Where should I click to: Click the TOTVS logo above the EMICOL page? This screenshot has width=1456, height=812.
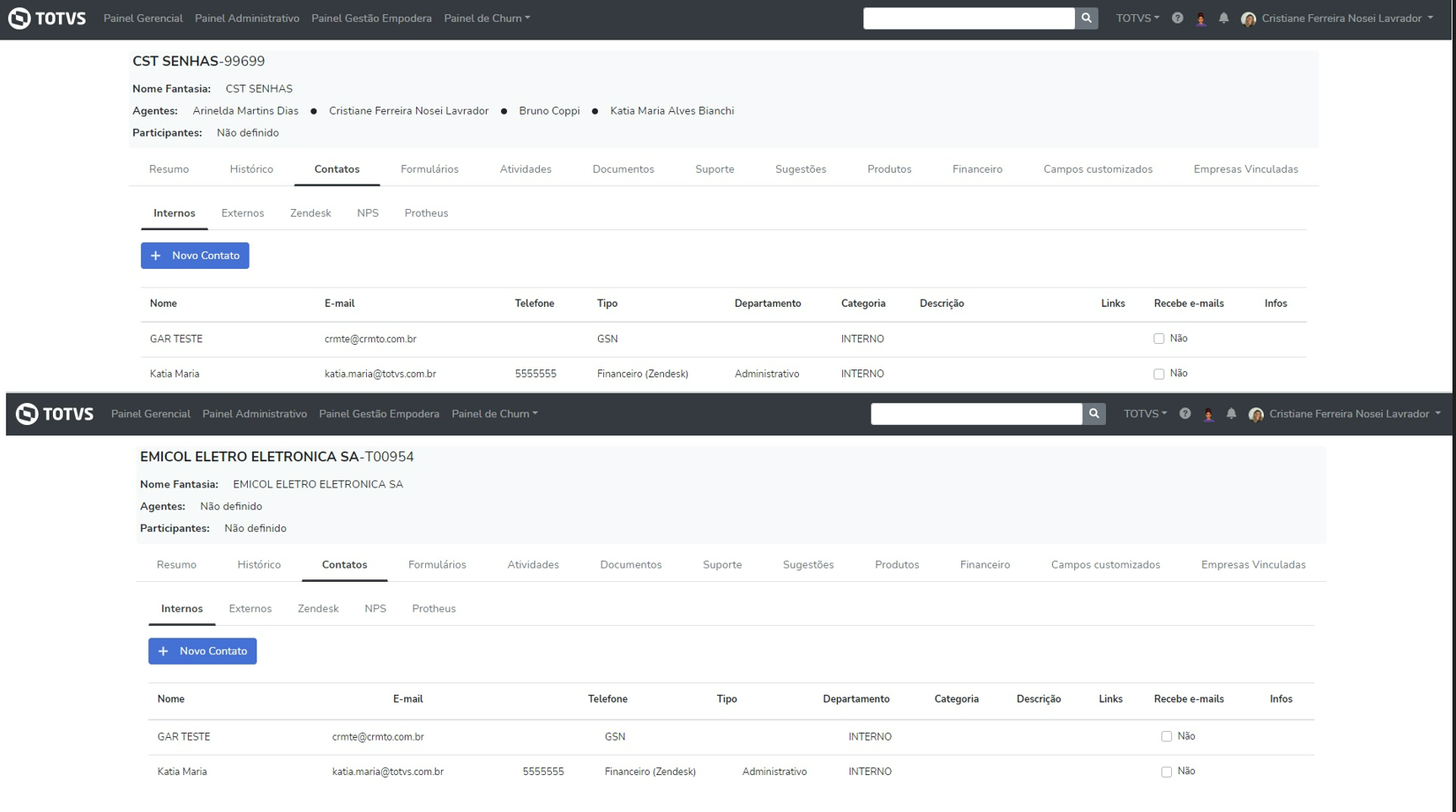click(x=55, y=413)
